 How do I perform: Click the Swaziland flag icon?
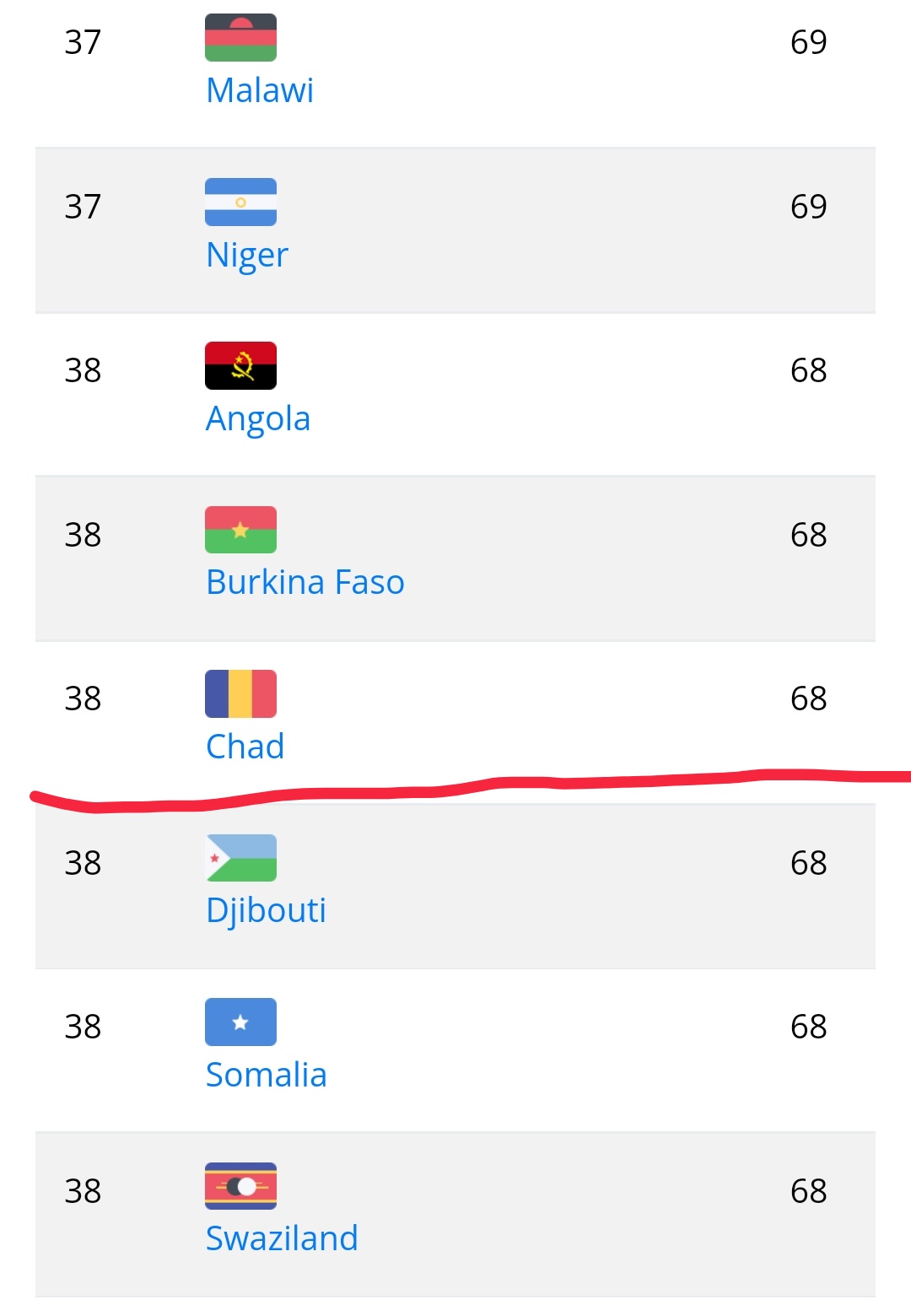pos(240,1186)
